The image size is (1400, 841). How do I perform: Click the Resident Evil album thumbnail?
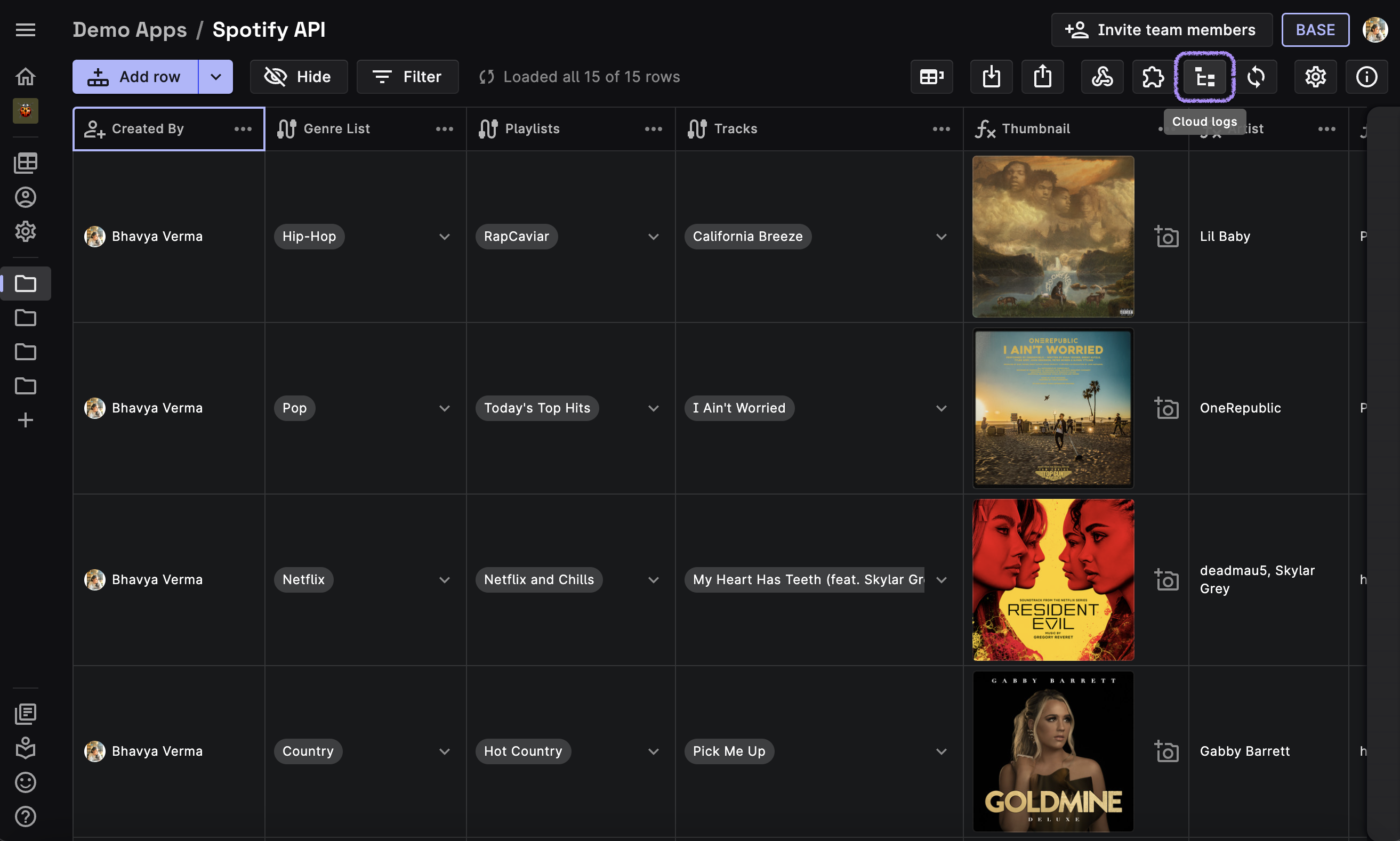(1052, 579)
